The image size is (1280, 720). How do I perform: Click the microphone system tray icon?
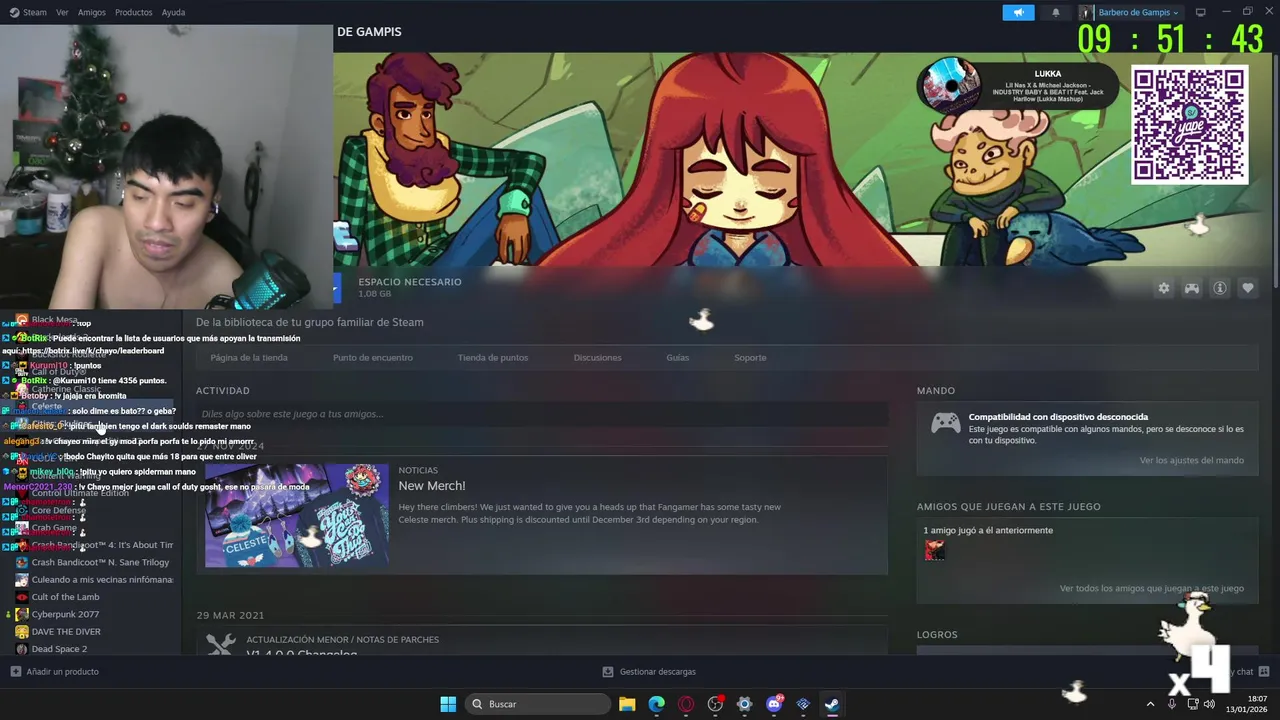click(x=1172, y=704)
